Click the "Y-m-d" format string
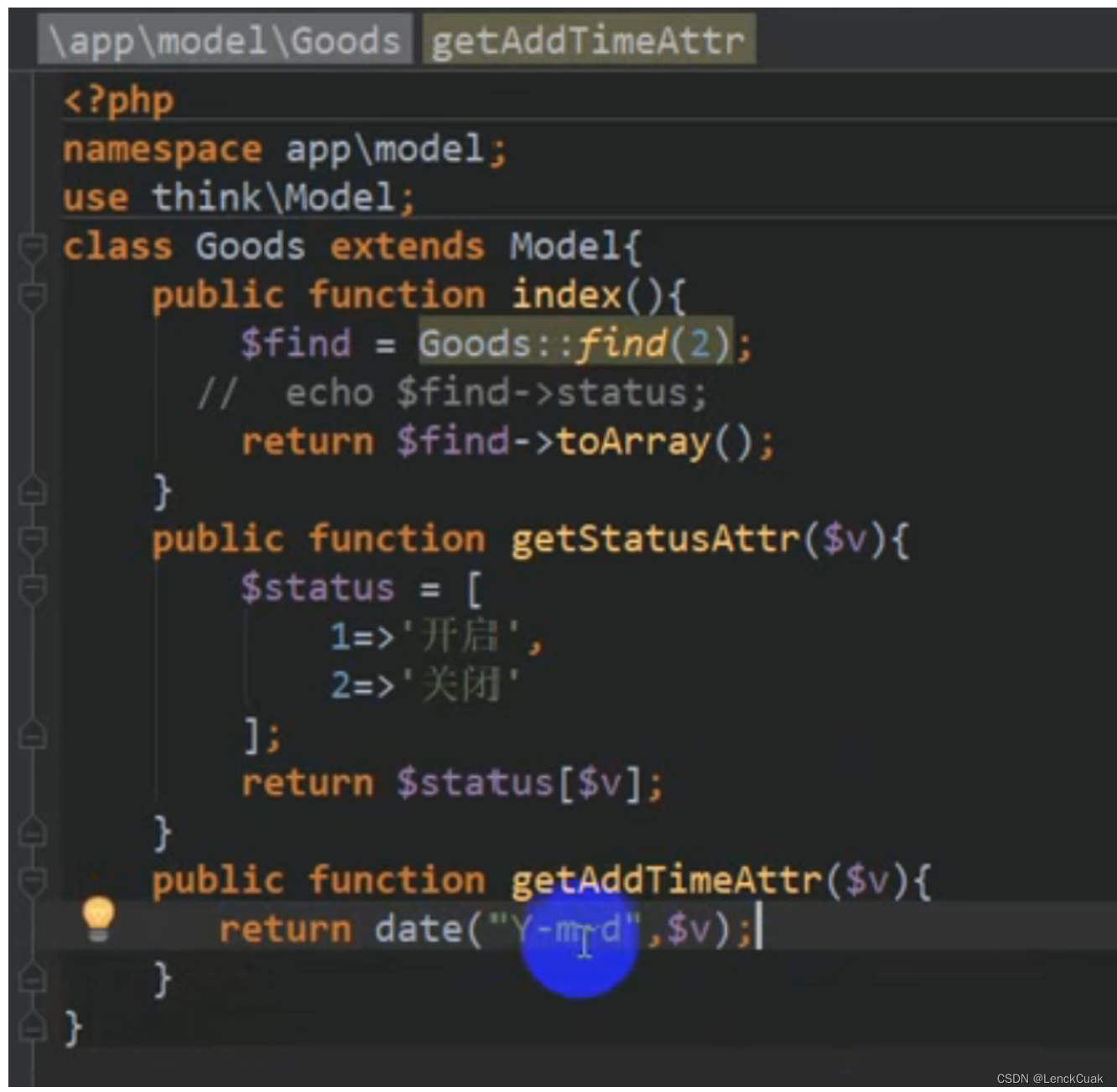The height and width of the screenshot is (1092, 1117). coord(564,929)
